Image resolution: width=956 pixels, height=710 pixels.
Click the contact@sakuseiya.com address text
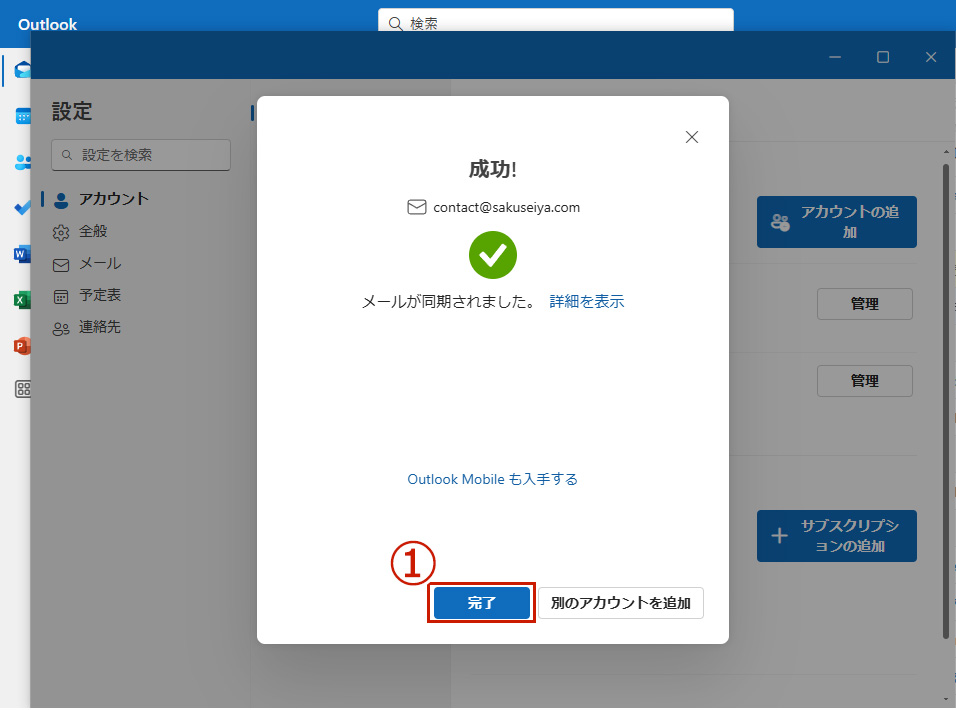(x=507, y=207)
